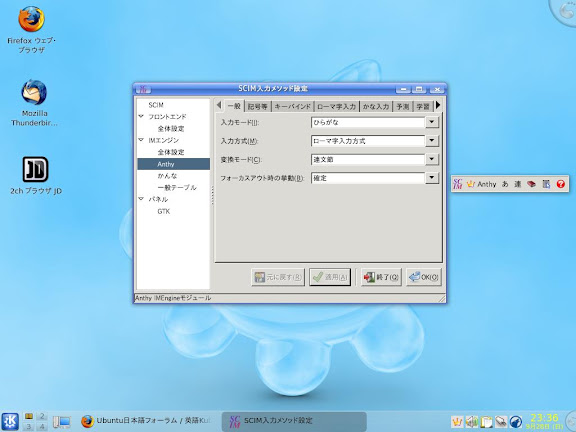Click the SCIM logo on floating toolbar
Screen dimensions: 576x432
pyautogui.click(x=458, y=184)
